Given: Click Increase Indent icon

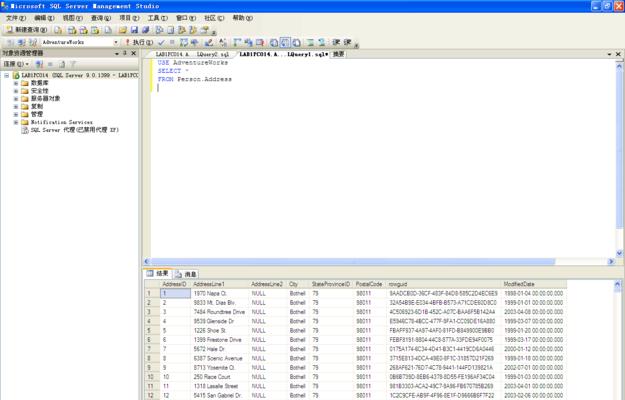Looking at the screenshot, I should pyautogui.click(x=347, y=42).
